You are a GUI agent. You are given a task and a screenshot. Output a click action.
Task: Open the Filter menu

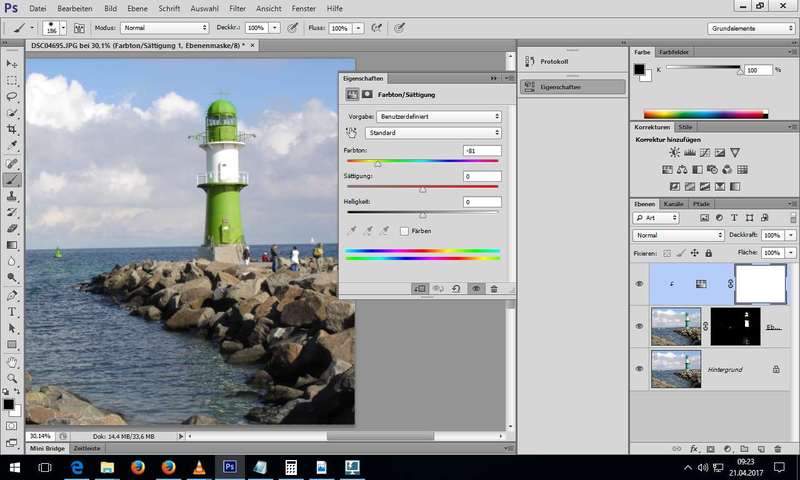(237, 8)
